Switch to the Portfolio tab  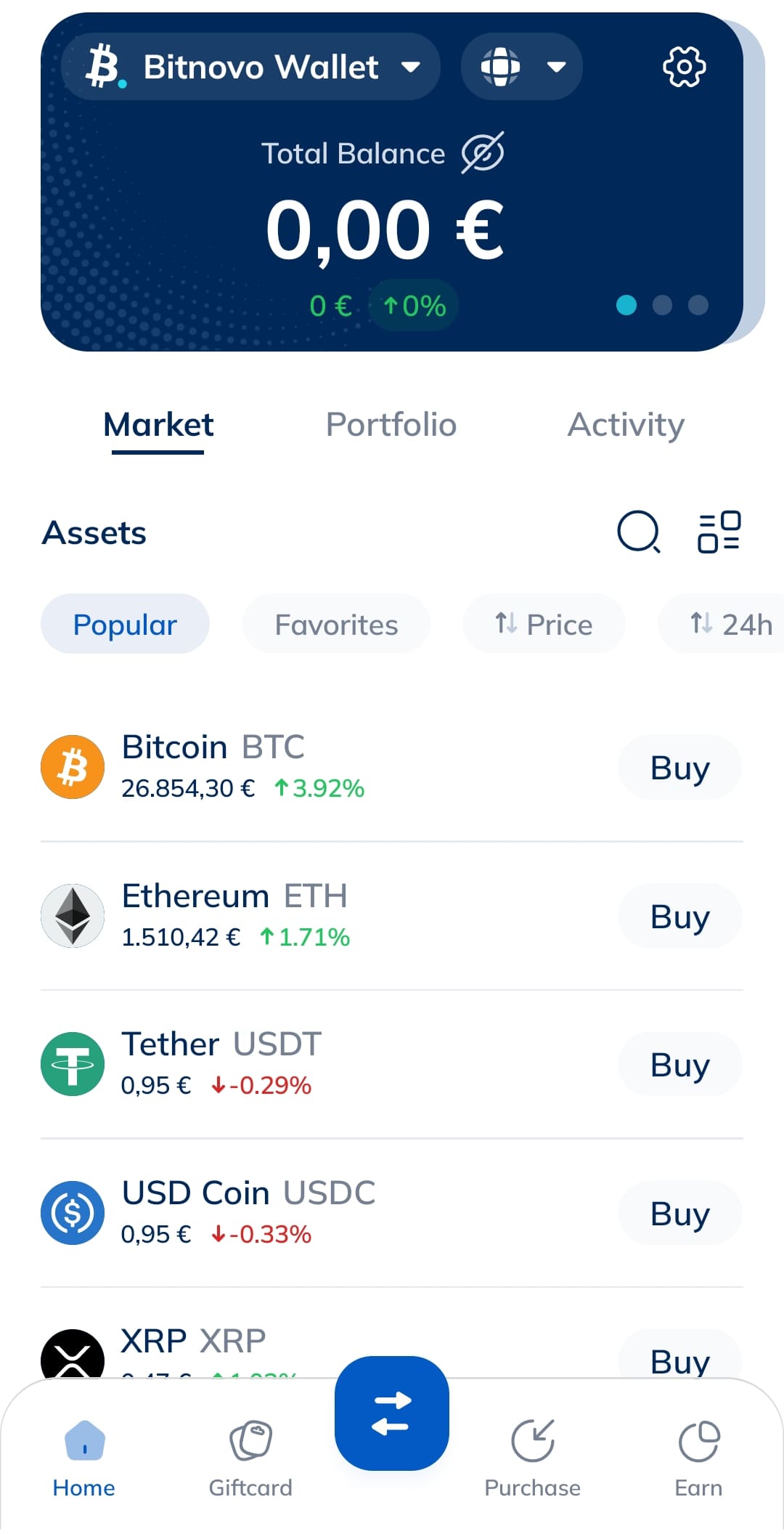(391, 425)
